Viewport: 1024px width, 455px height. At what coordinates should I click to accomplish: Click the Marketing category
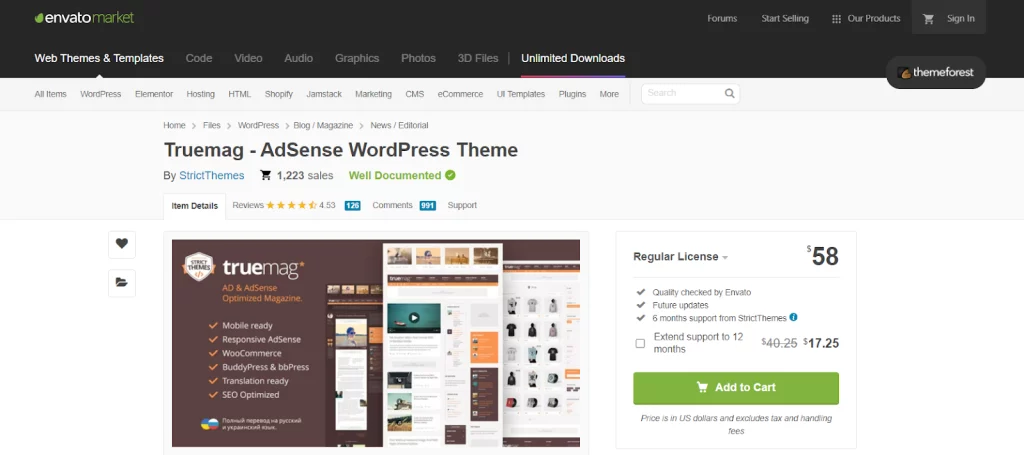coord(374,94)
